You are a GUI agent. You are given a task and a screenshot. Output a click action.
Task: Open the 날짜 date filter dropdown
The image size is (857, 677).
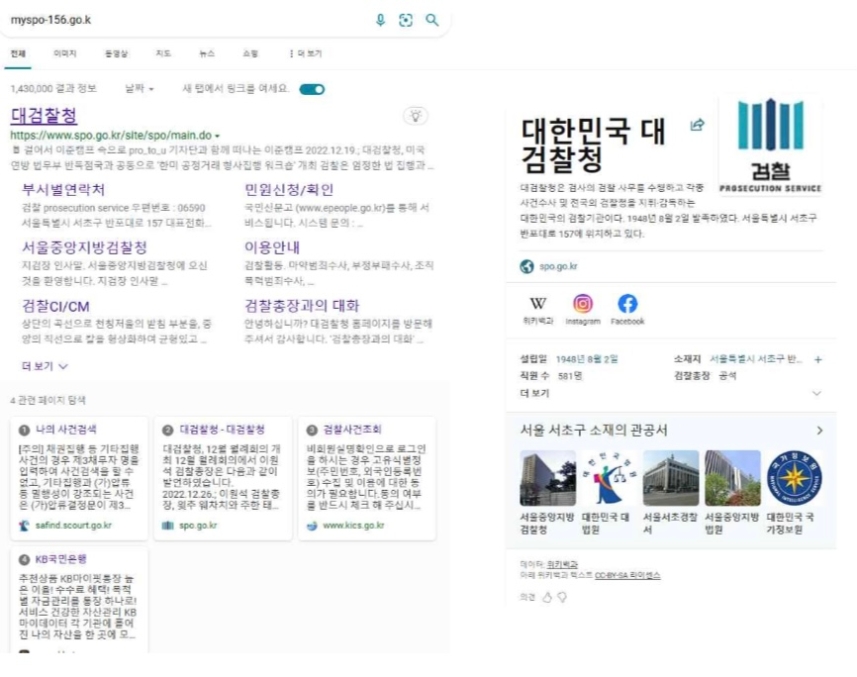tap(139, 89)
